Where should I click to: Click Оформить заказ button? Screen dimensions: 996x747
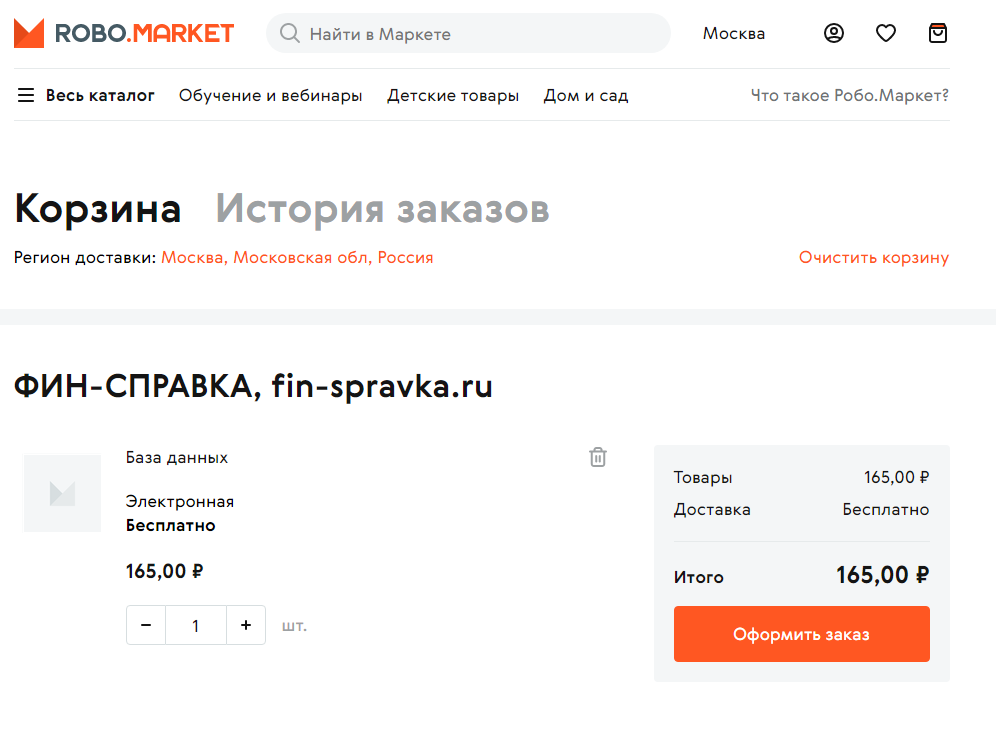(801, 634)
